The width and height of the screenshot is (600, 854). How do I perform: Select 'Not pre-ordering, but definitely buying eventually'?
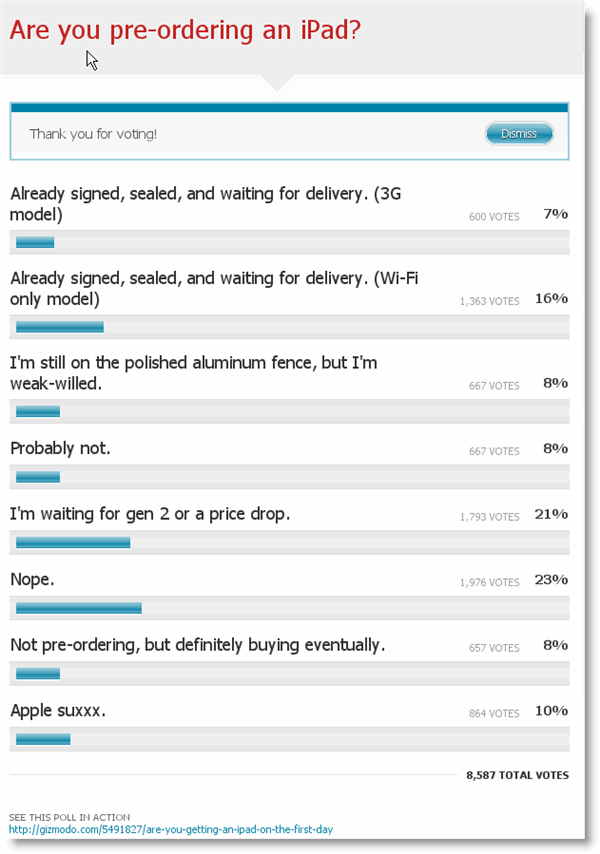(x=197, y=645)
